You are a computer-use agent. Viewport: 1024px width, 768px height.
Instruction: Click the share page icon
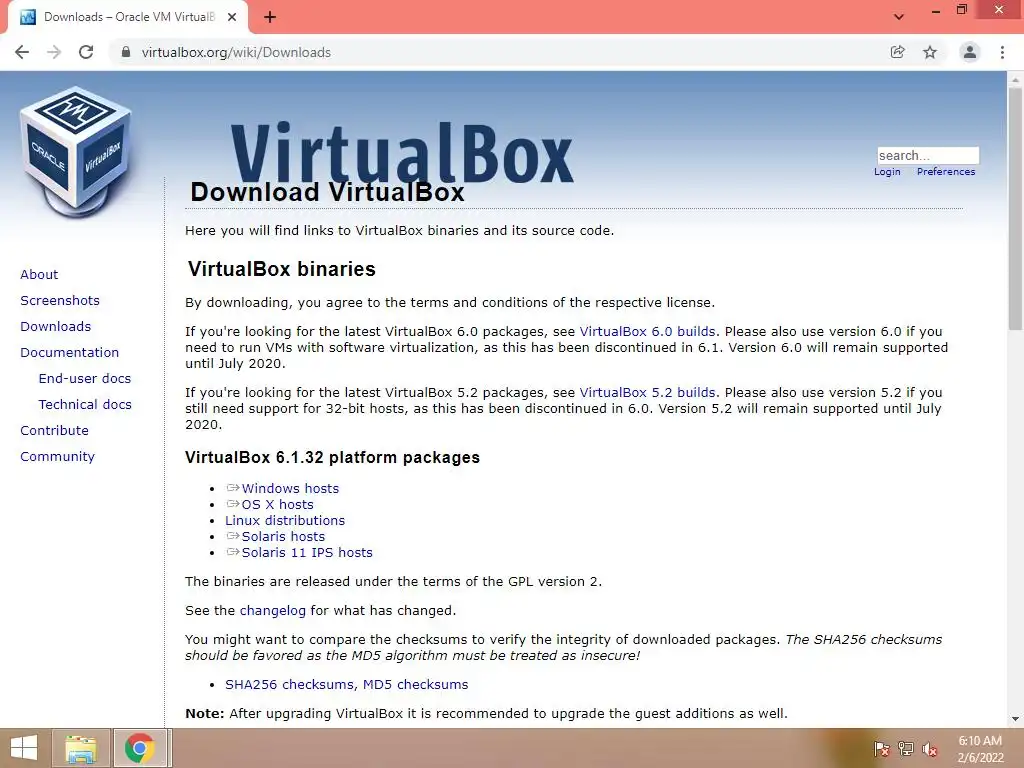point(898,52)
